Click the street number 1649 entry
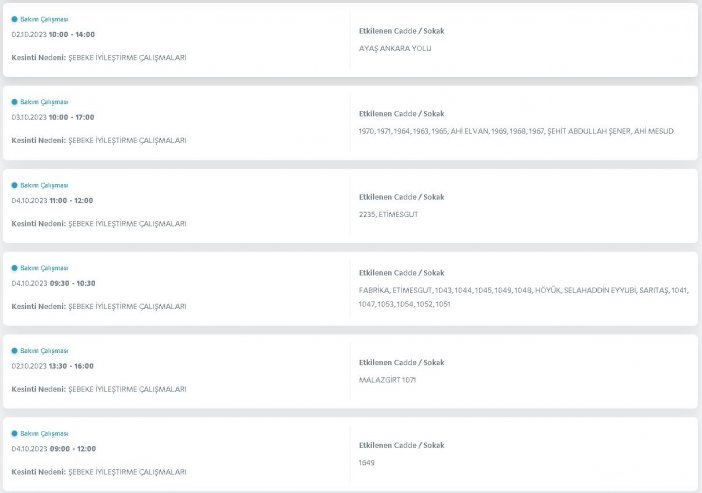Screen dimensions: 702x493 coord(365,463)
